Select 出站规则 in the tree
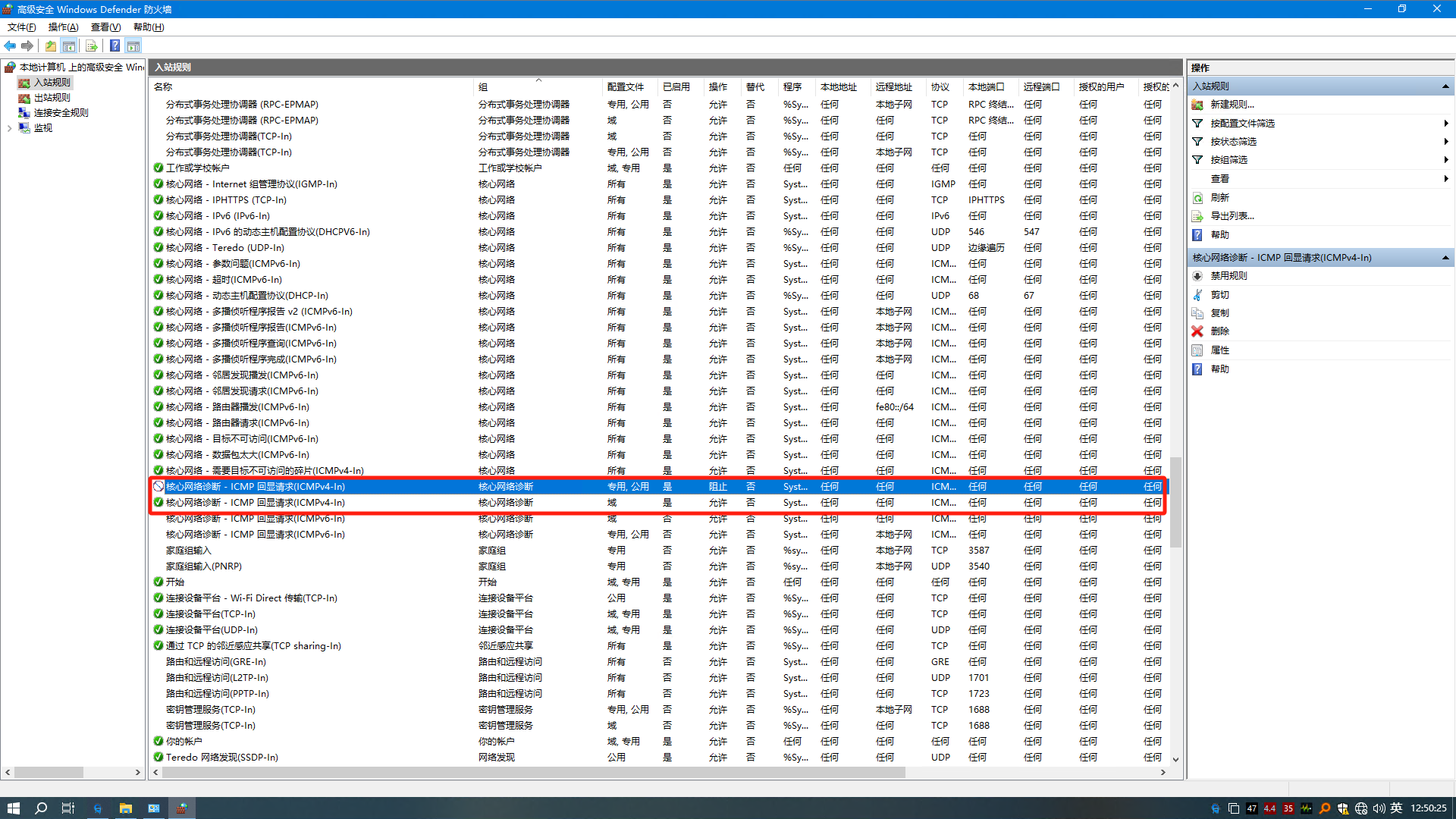This screenshot has width=1456, height=819. (x=52, y=98)
